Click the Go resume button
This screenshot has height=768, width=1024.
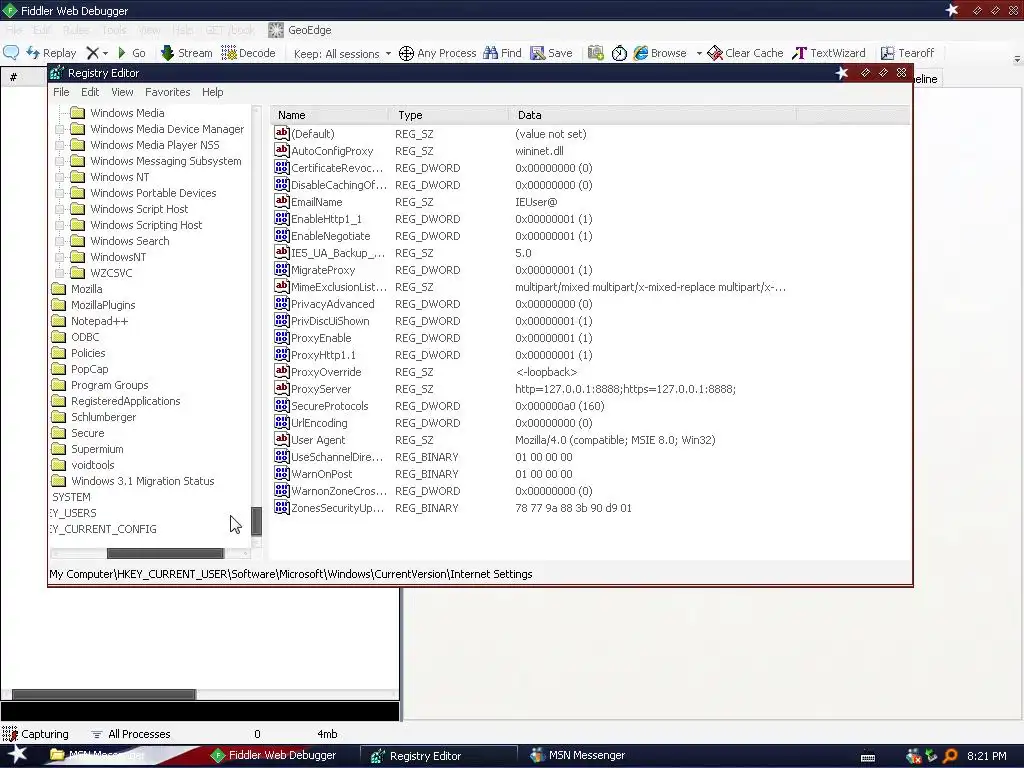click(x=131, y=53)
